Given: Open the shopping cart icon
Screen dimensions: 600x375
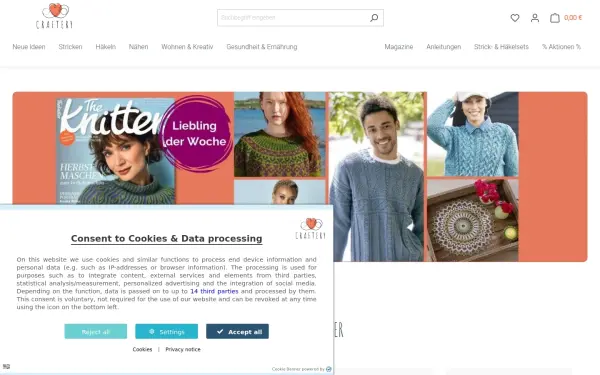Looking at the screenshot, I should pyautogui.click(x=554, y=18).
